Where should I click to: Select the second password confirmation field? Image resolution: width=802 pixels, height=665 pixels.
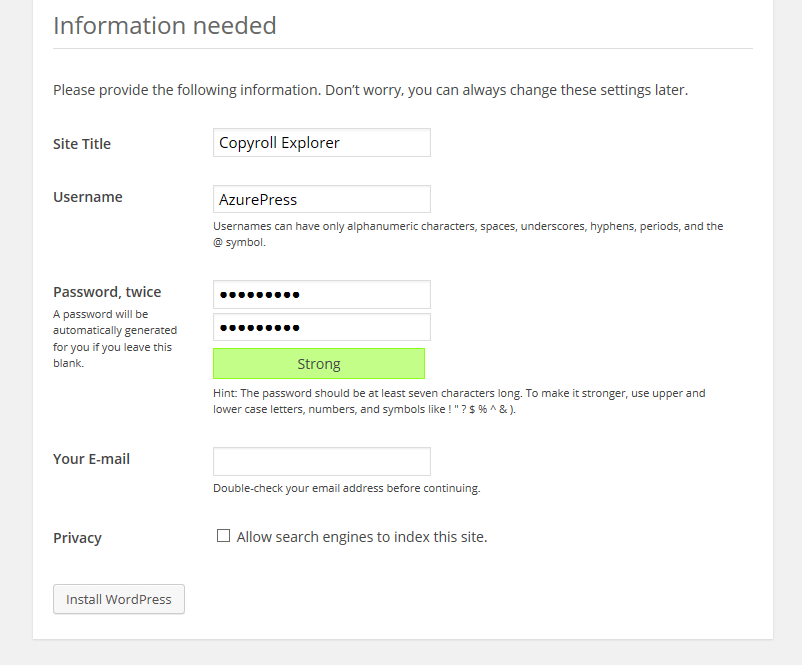click(x=322, y=327)
